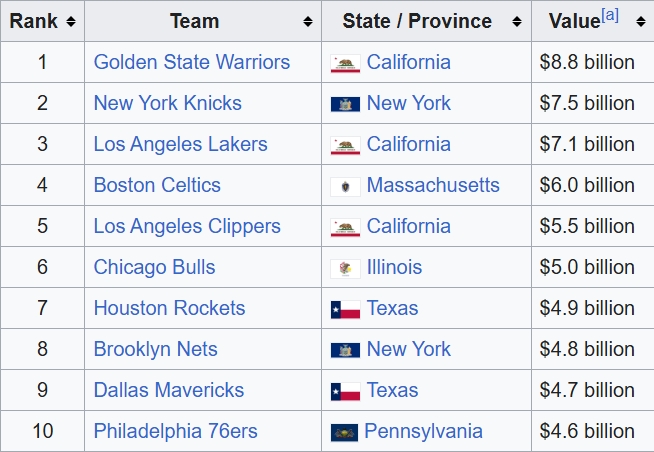Sort table by Rank column arrows
Screen dimensions: 654x452
pyautogui.click(x=71, y=21)
